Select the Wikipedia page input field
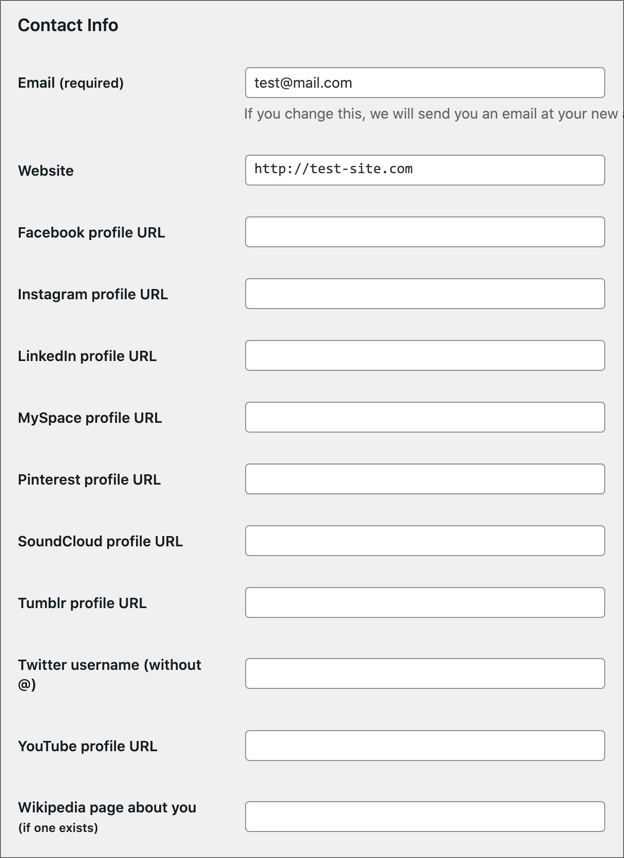 (424, 817)
